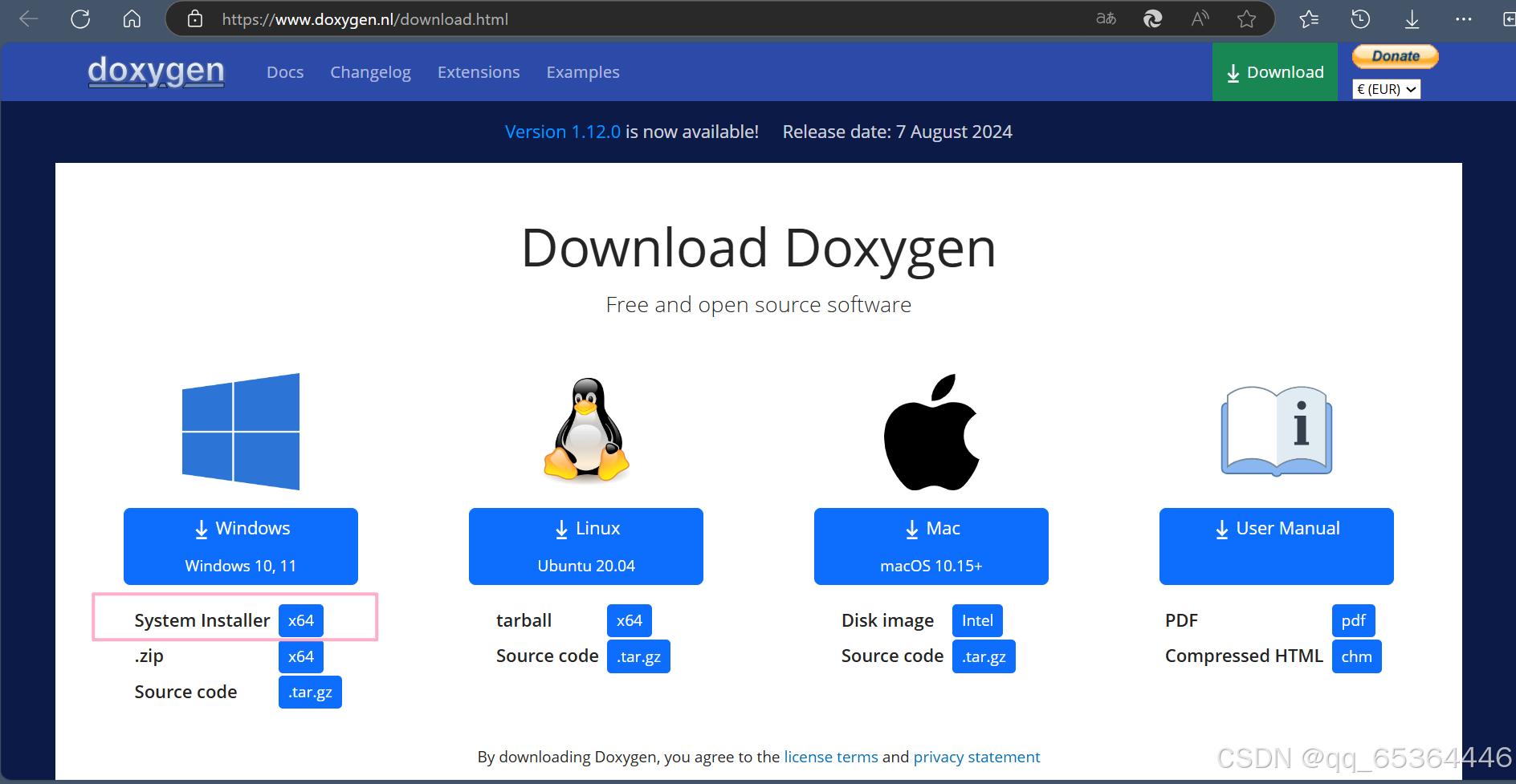View site information lock icon
1516x784 pixels.
pos(195,18)
